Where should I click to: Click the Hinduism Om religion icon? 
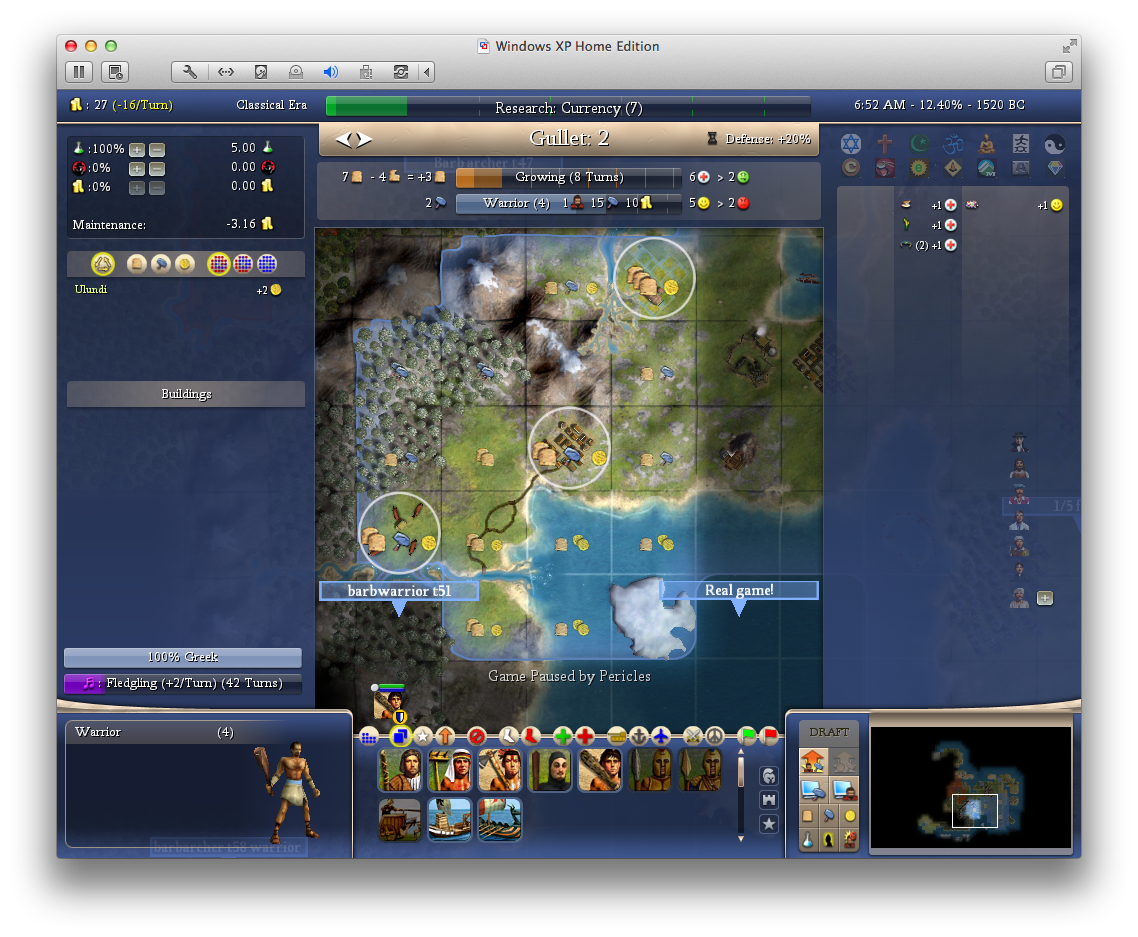pyautogui.click(x=953, y=144)
